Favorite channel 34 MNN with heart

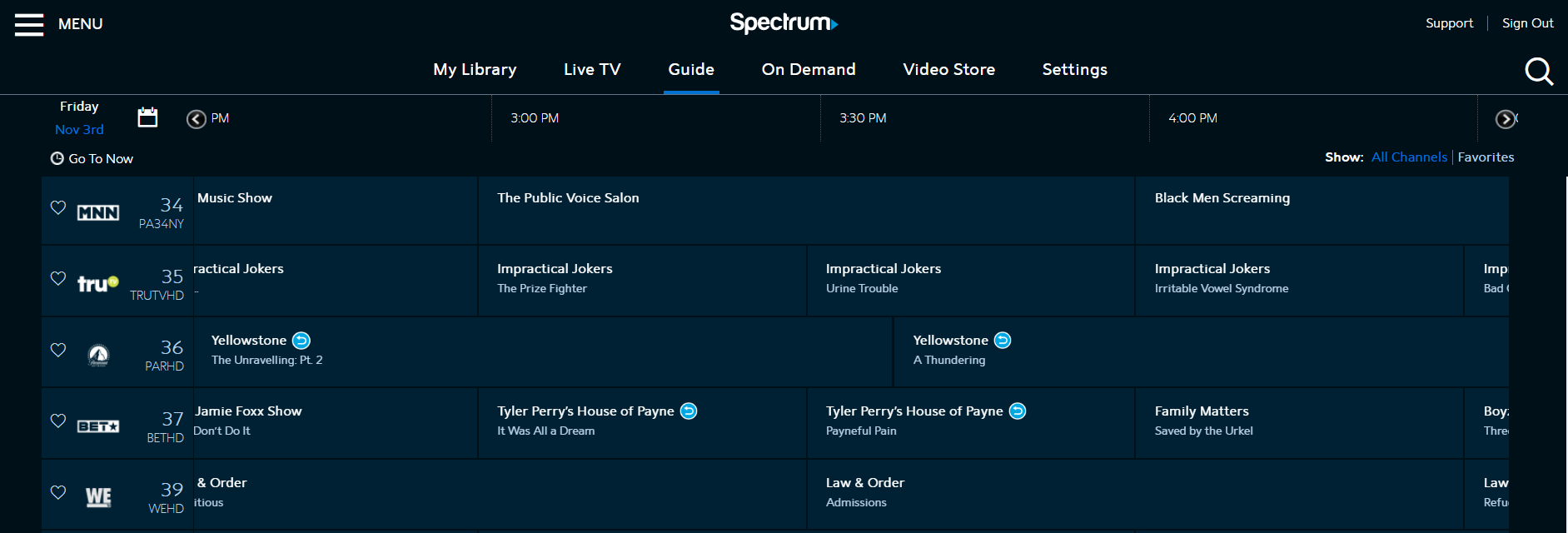pyautogui.click(x=58, y=207)
